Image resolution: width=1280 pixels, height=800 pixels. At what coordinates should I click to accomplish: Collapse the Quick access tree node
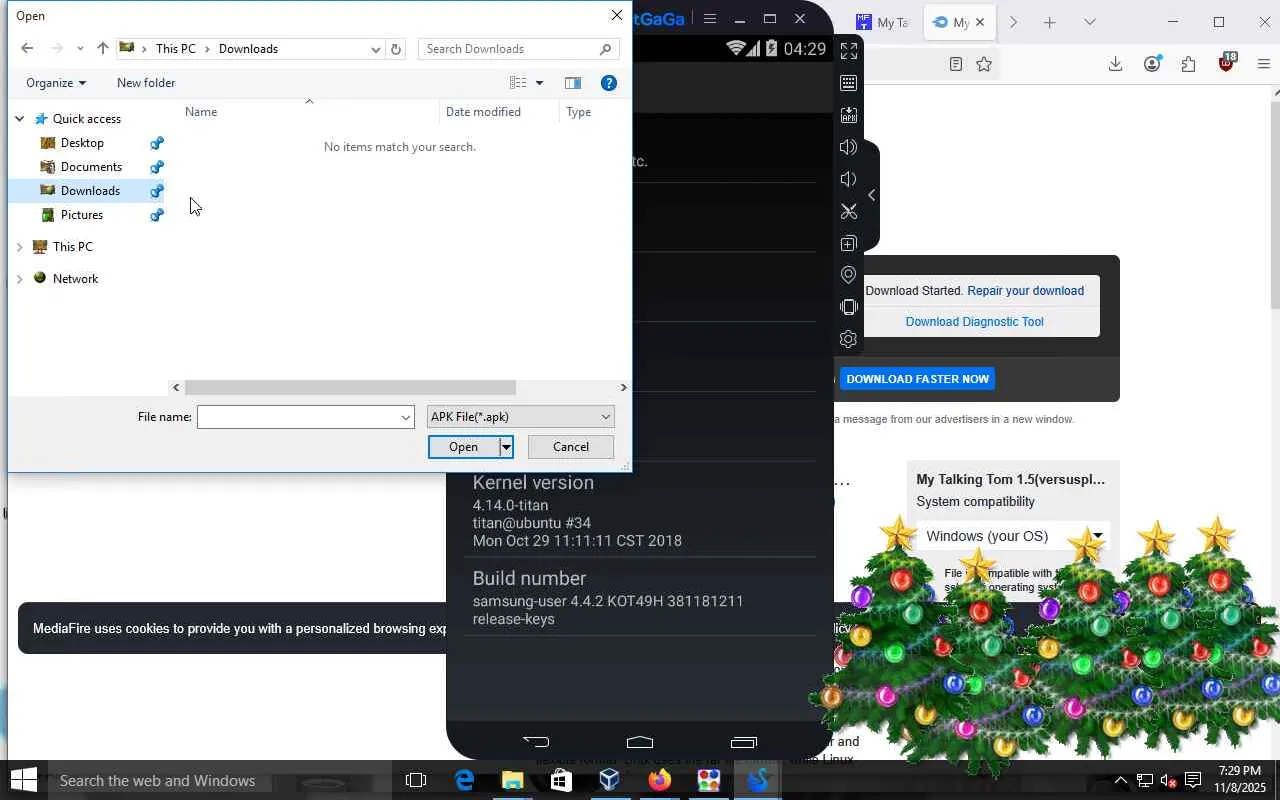(x=19, y=119)
